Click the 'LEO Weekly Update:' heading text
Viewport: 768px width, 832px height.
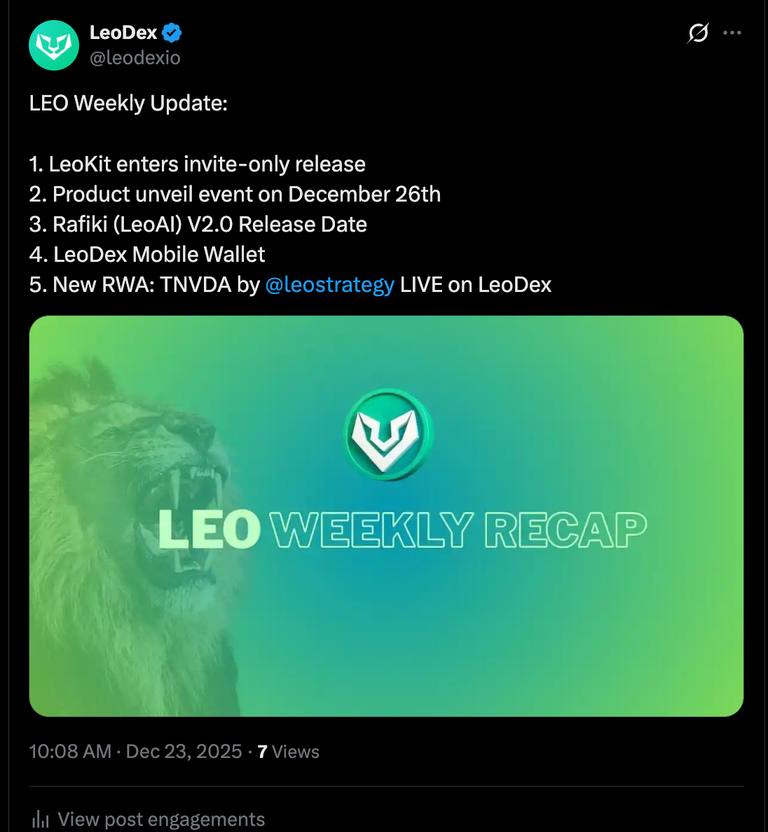click(x=128, y=103)
